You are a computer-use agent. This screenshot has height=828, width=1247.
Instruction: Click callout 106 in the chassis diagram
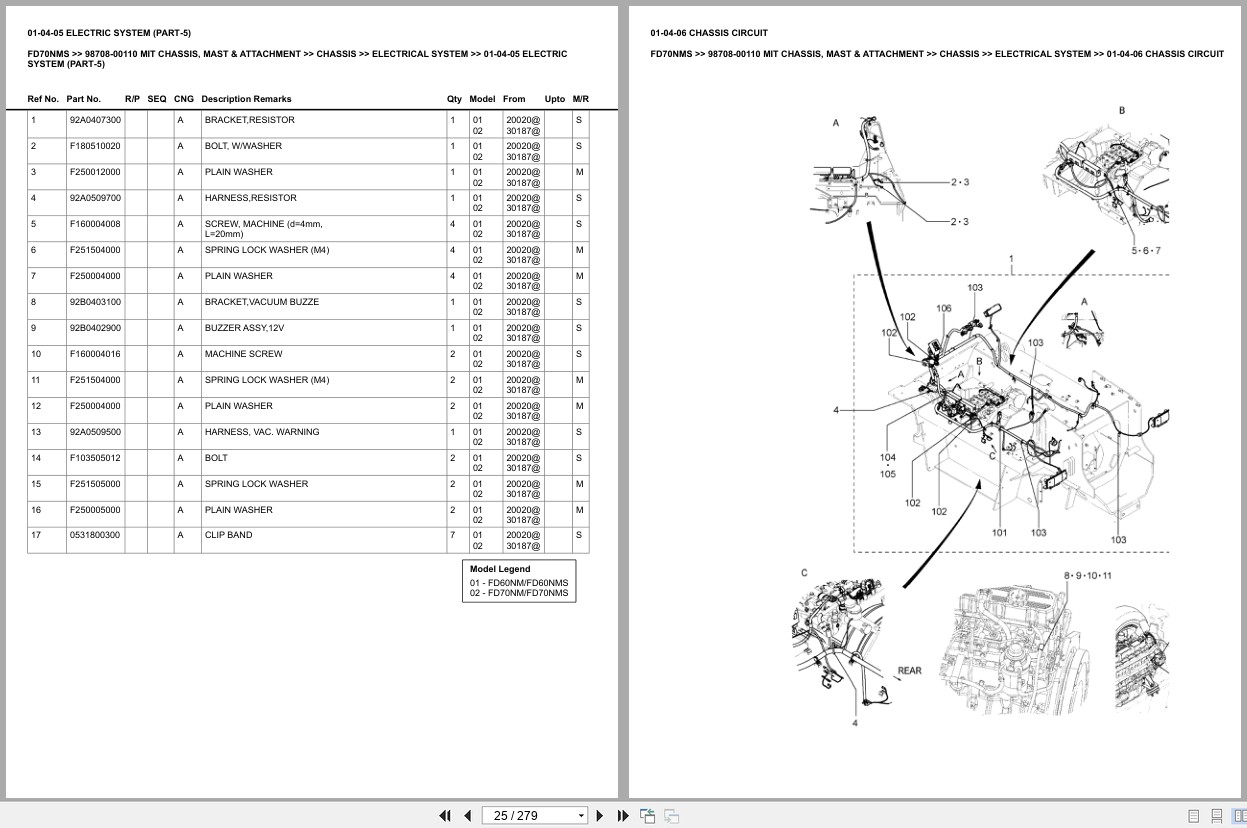[x=944, y=308]
